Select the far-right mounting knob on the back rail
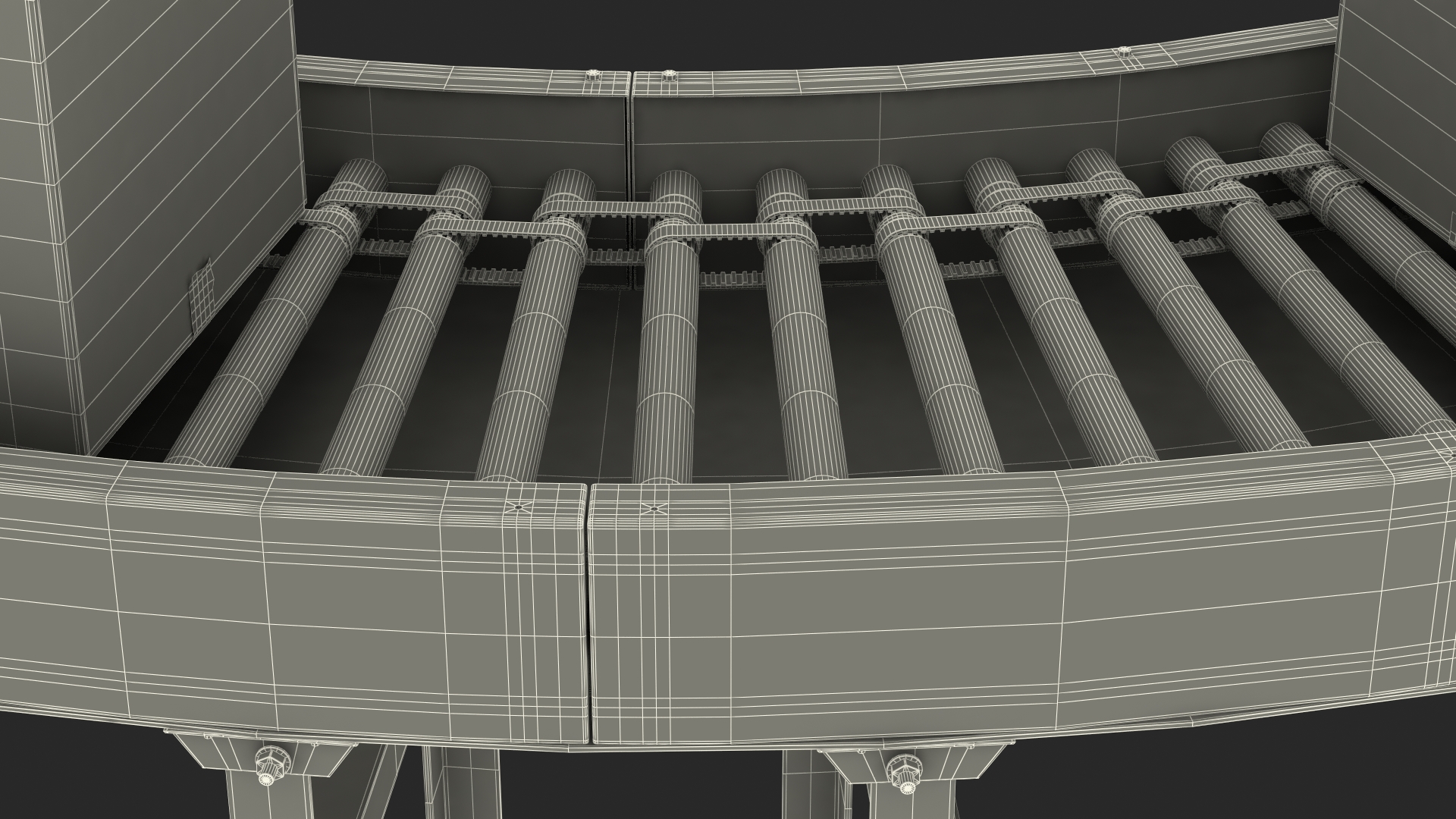The height and width of the screenshot is (819, 1456). click(x=1122, y=53)
